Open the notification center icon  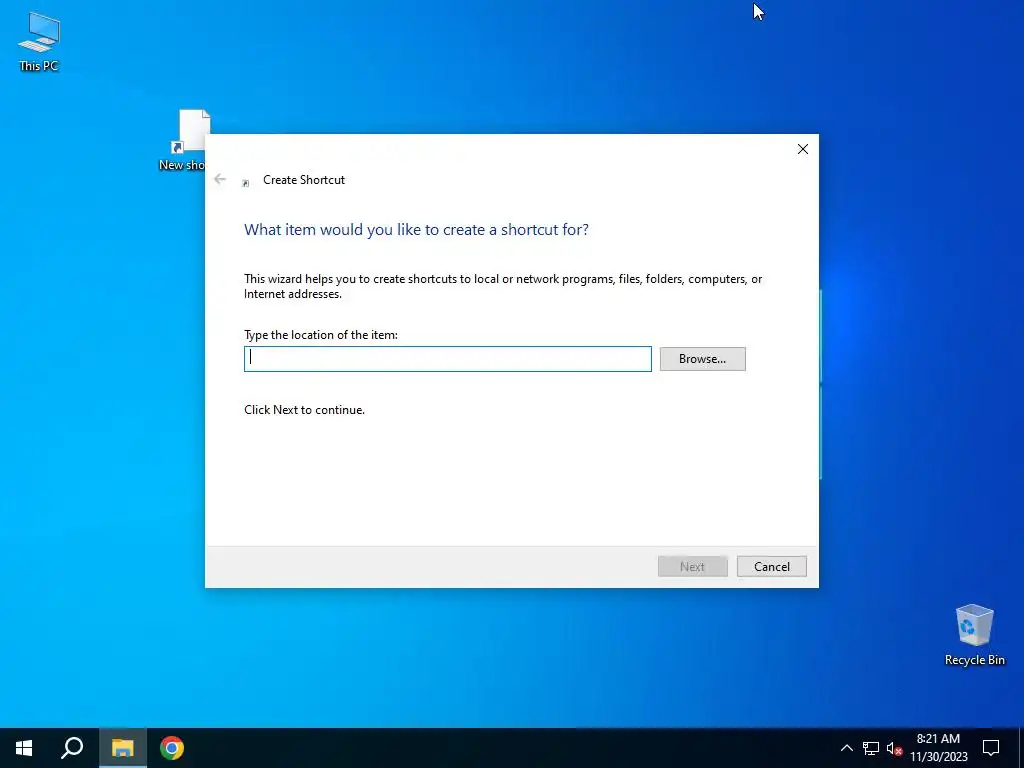[991, 748]
